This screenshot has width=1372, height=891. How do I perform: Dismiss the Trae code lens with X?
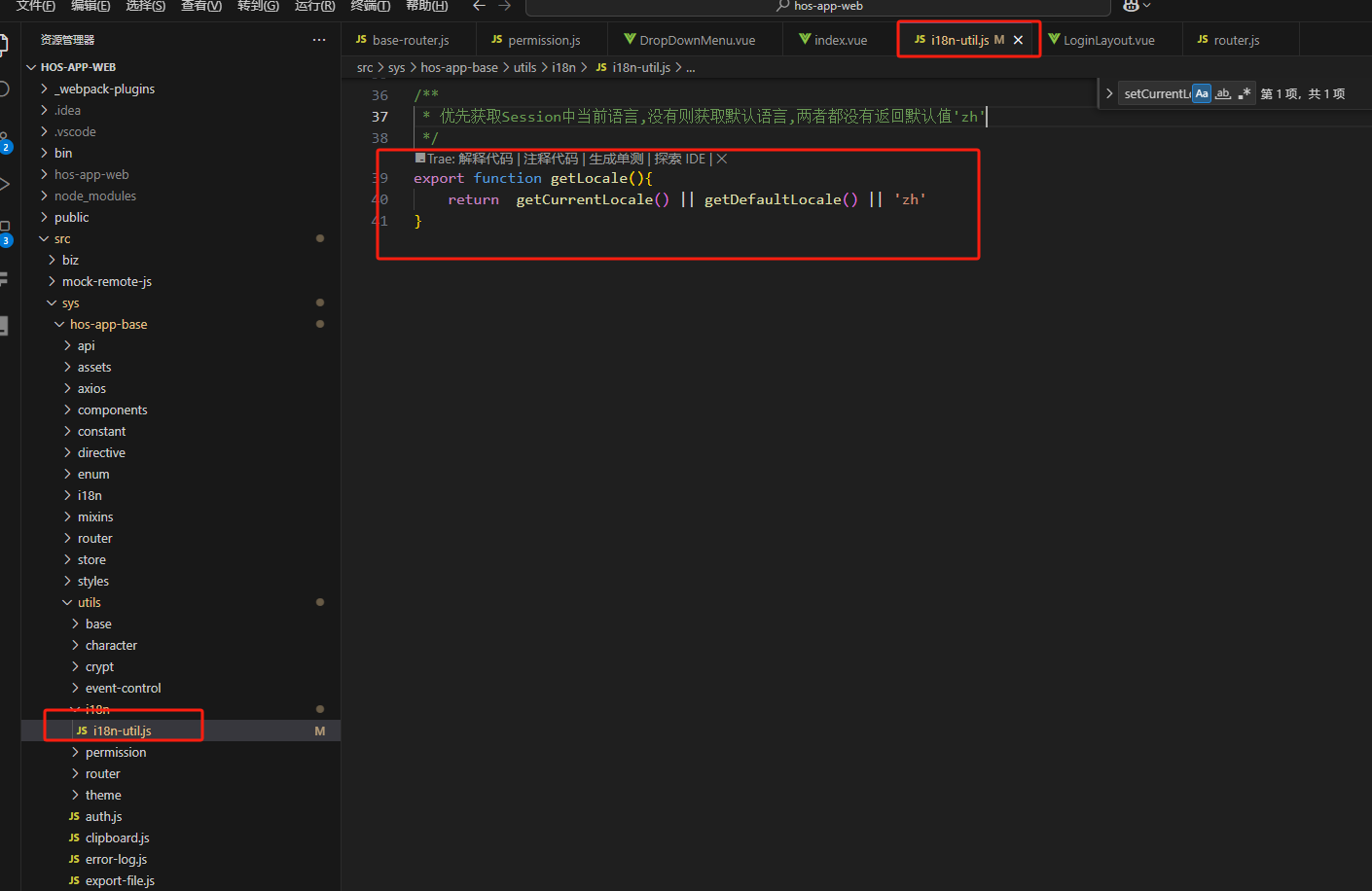click(x=722, y=159)
